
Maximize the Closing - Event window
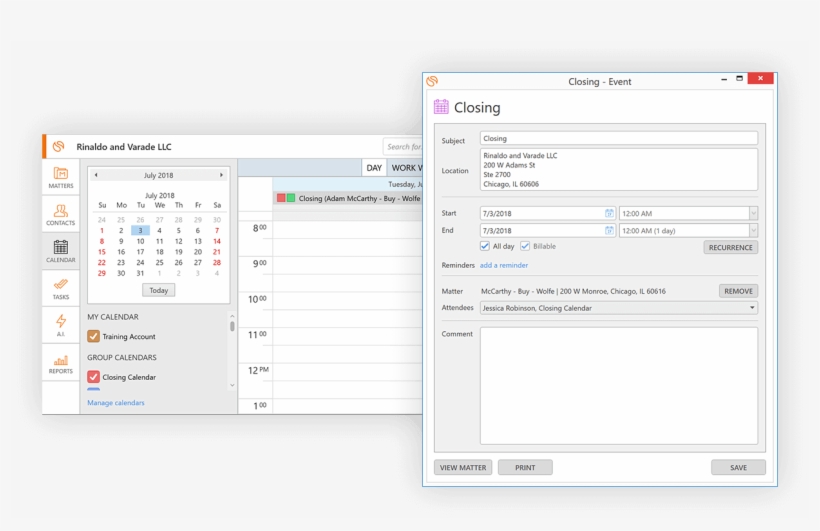point(739,78)
